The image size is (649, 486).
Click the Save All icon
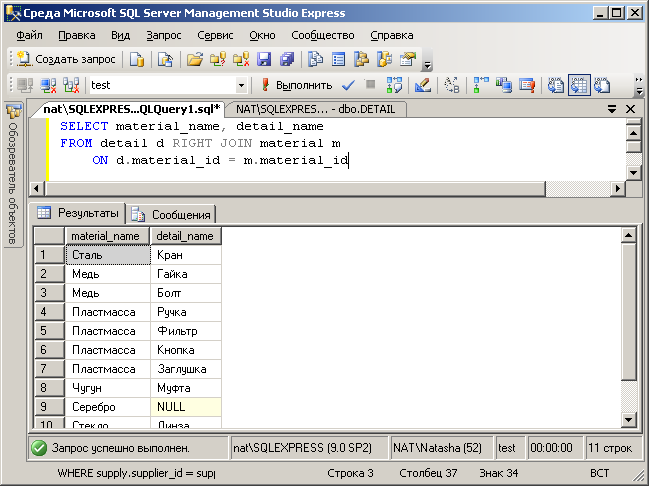(286, 60)
